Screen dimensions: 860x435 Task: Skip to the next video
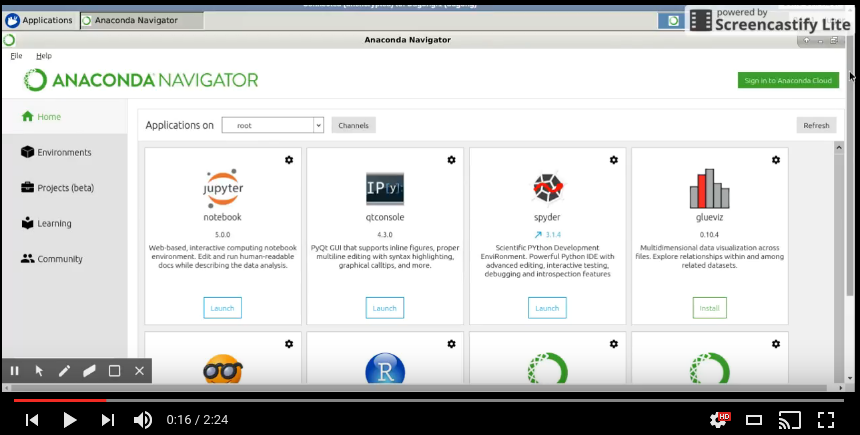[108, 420]
